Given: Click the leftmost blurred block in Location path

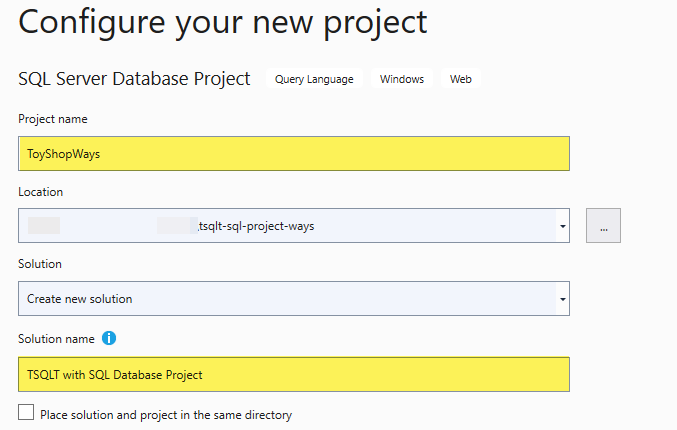Looking at the screenshot, I should [x=43, y=226].
